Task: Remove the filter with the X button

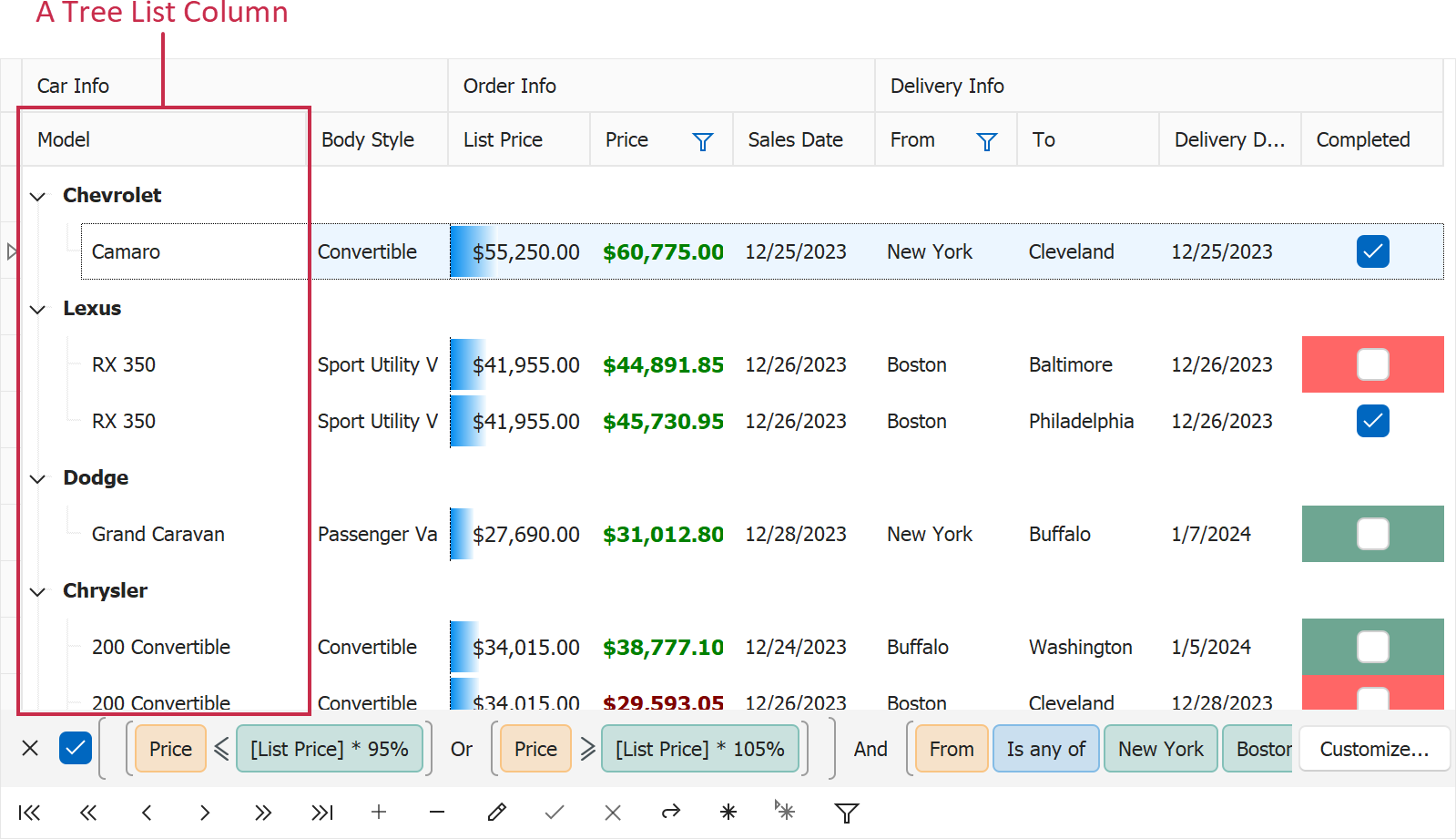Action: [30, 749]
